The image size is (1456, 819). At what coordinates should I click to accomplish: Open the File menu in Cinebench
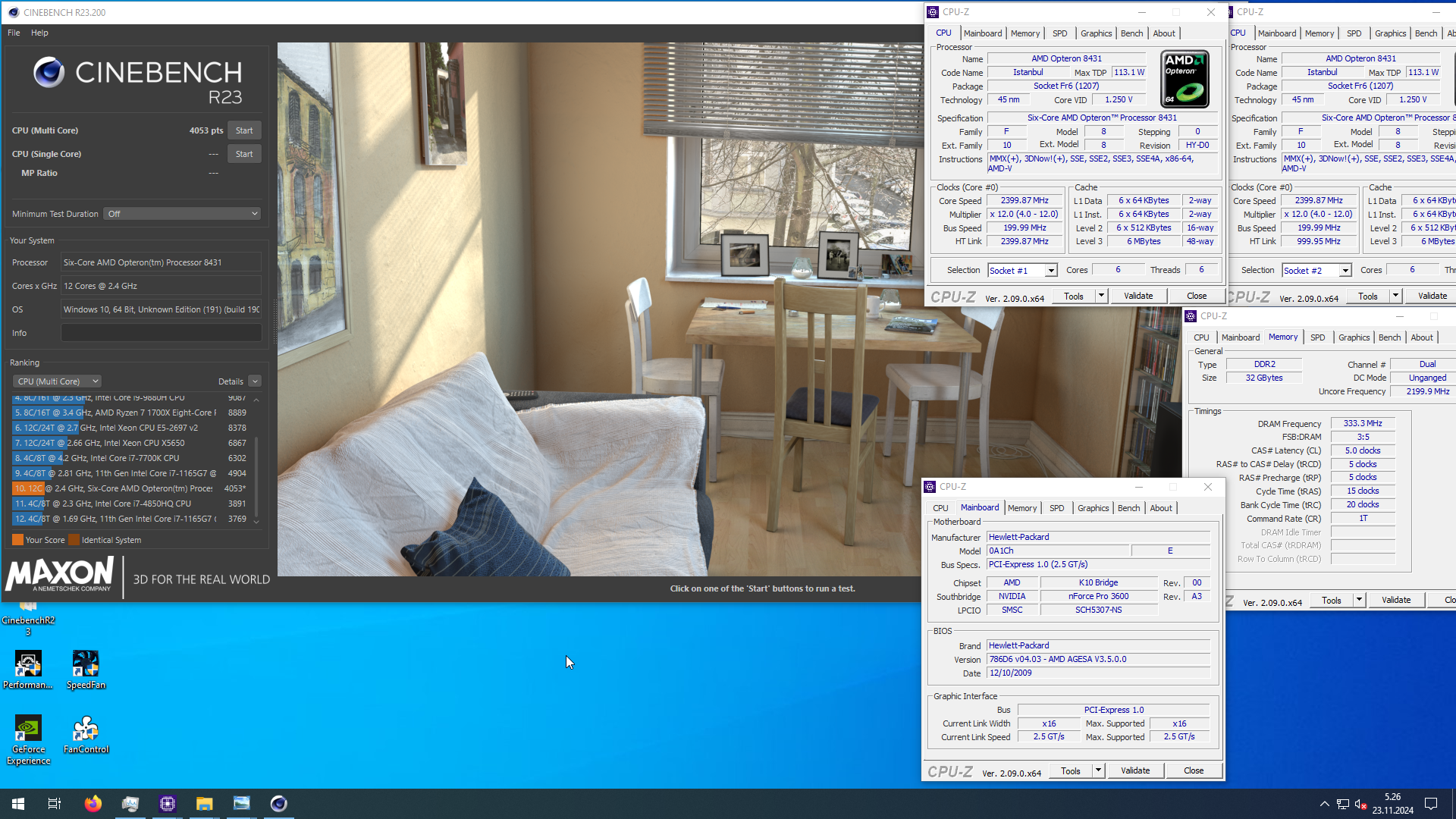[14, 33]
